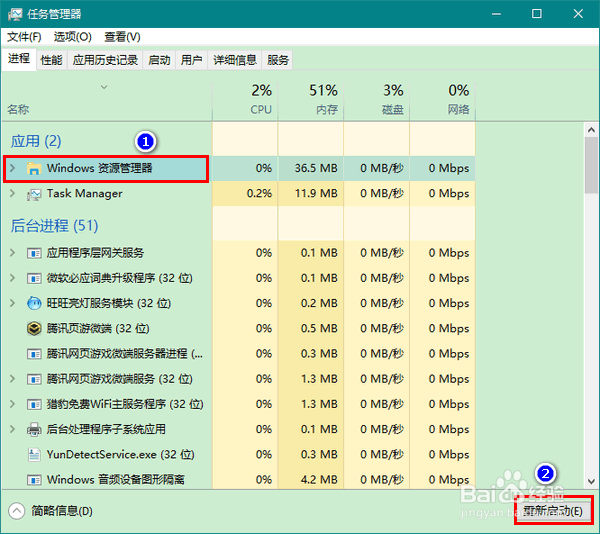Click the scrollbar down arrow

click(x=591, y=481)
